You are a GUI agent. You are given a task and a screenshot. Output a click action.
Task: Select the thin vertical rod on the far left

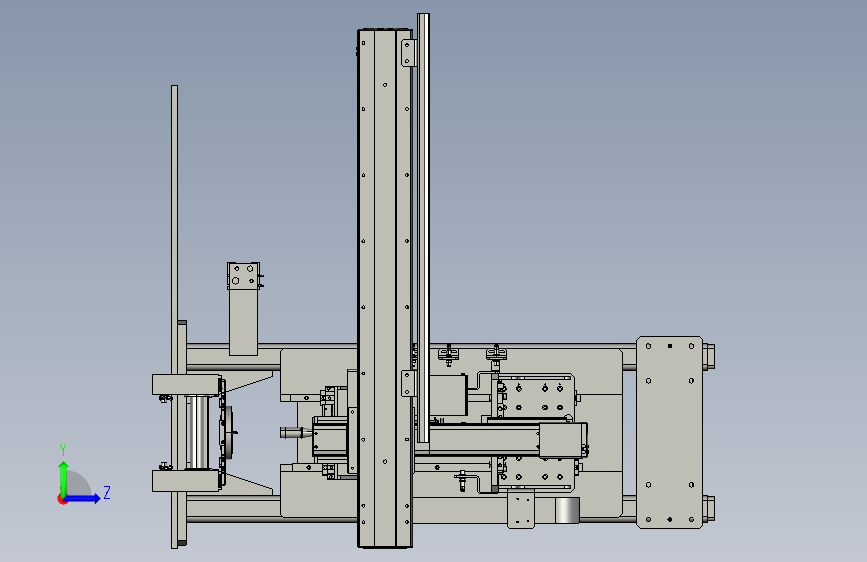174,316
